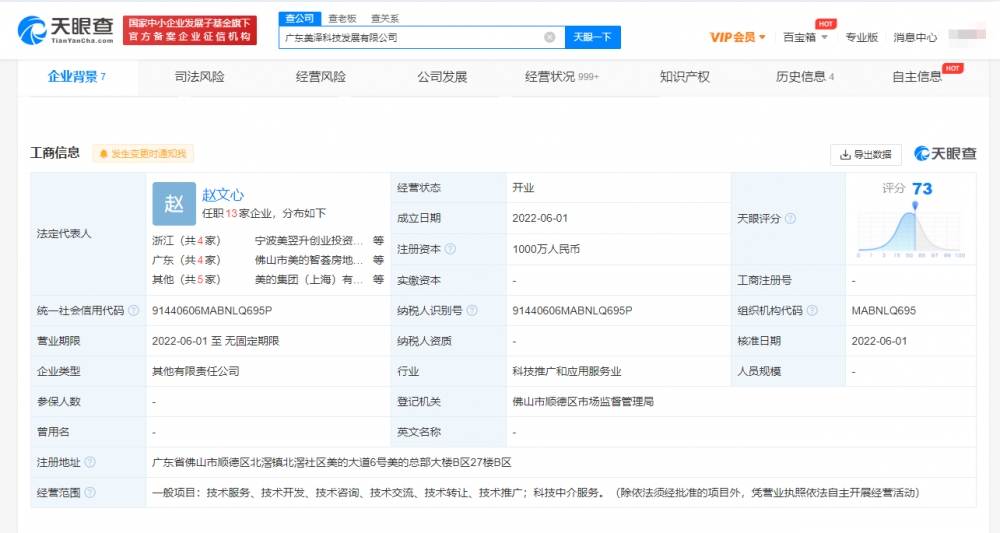
Task: Open the TianYanCha logo homepage
Action: point(66,30)
